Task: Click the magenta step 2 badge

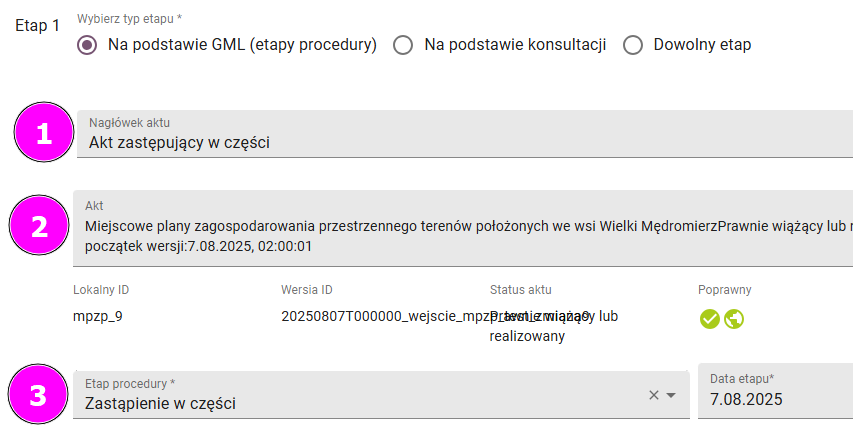Action: pyautogui.click(x=40, y=226)
